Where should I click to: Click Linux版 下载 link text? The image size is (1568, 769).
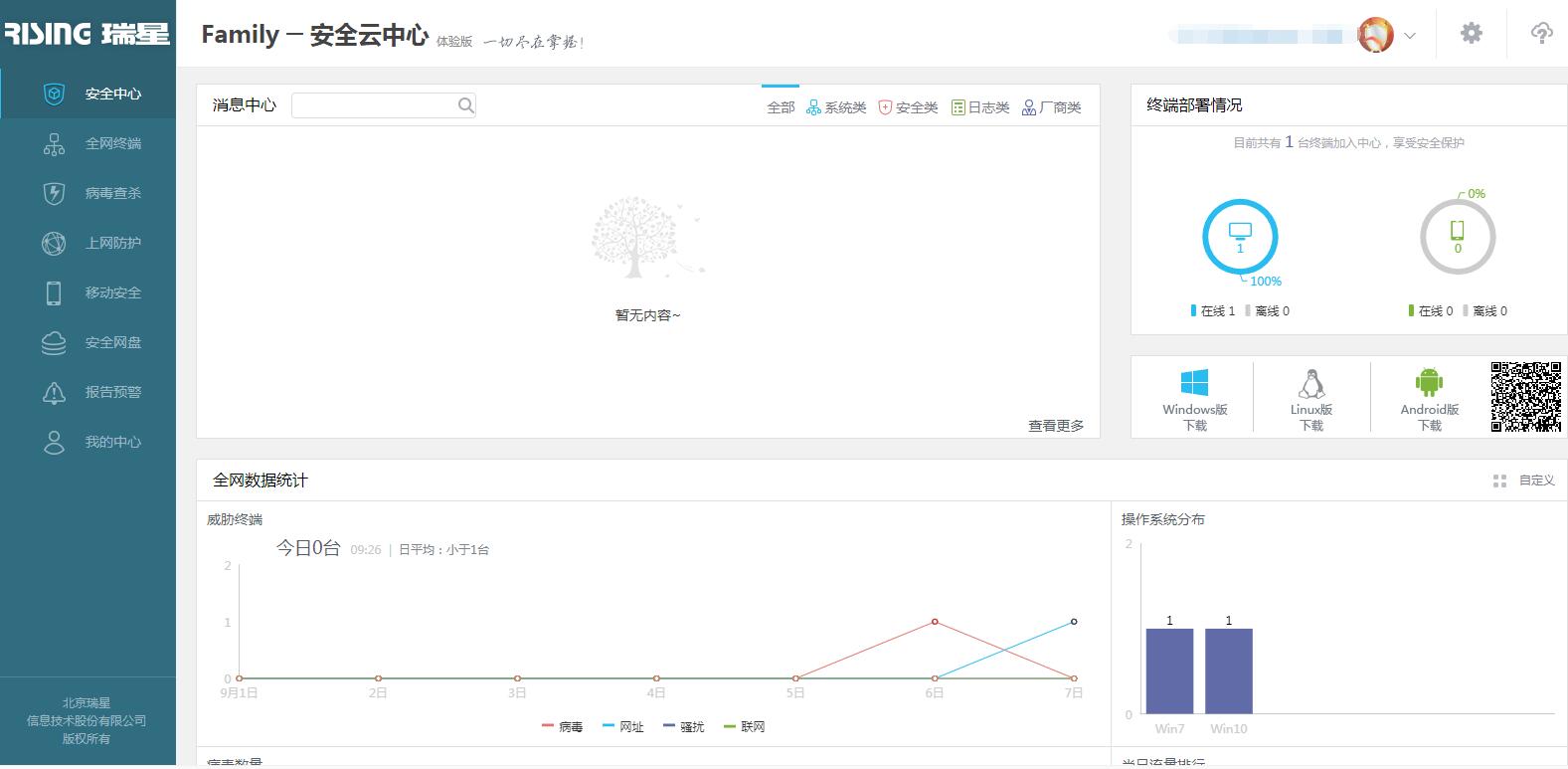pos(1311,417)
